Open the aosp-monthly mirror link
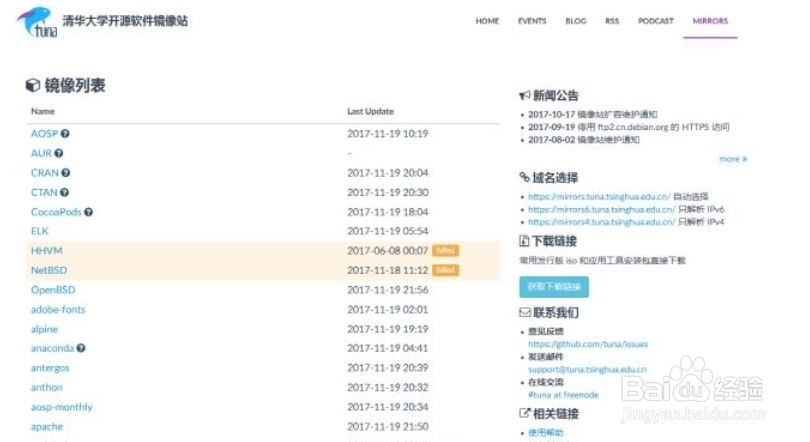This screenshot has height=442, width=810. click(x=61, y=407)
